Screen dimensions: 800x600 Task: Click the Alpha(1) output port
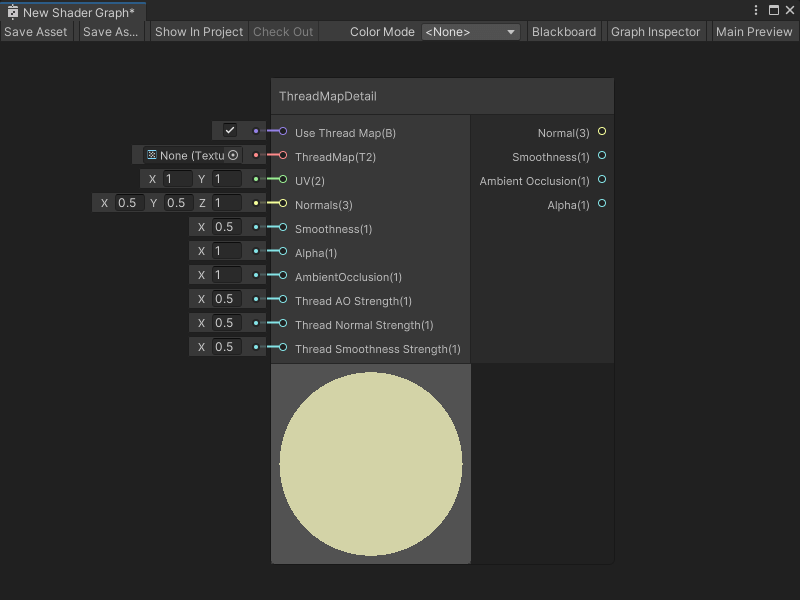[x=601, y=204]
